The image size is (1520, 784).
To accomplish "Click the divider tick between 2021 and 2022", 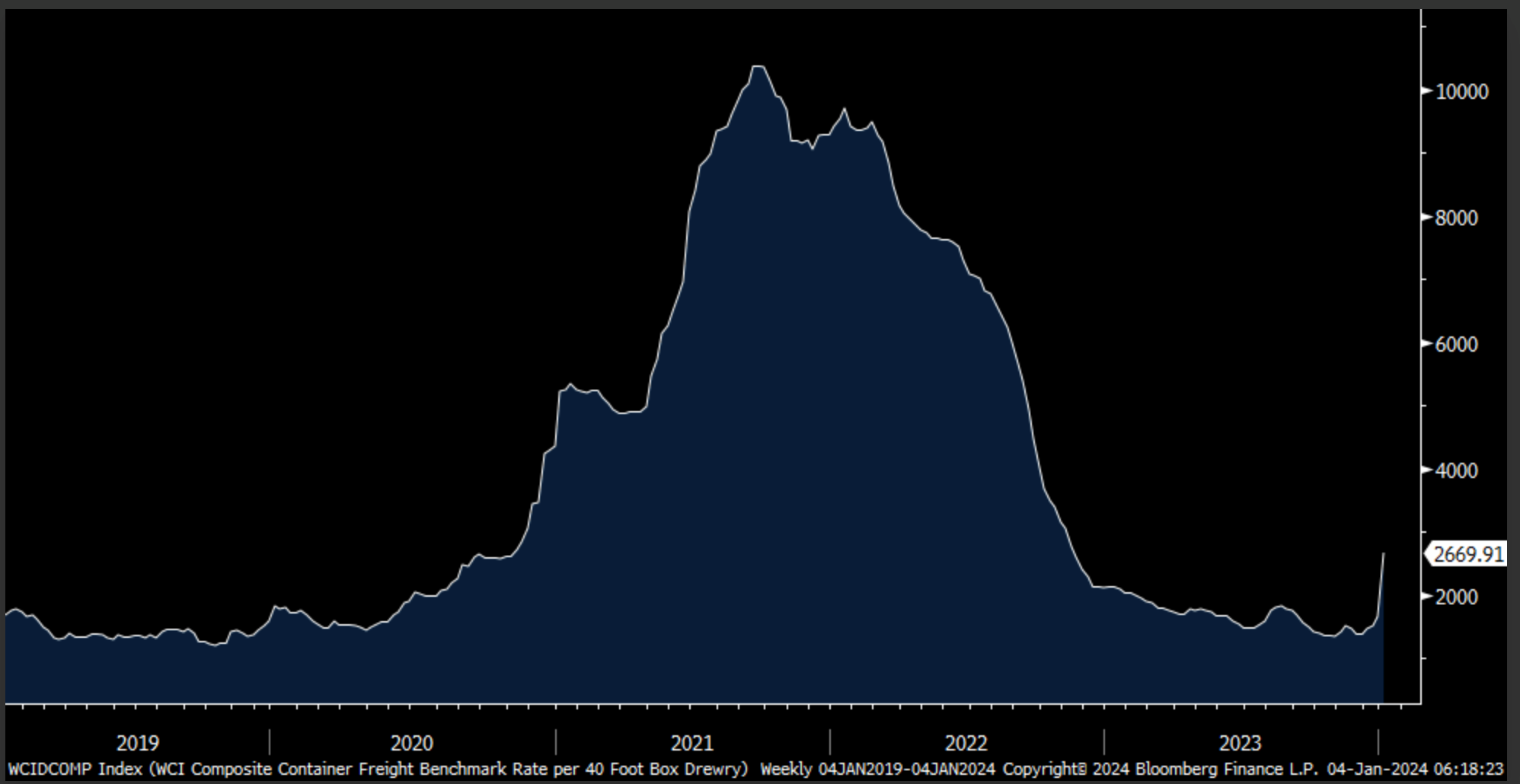I will pos(830,742).
